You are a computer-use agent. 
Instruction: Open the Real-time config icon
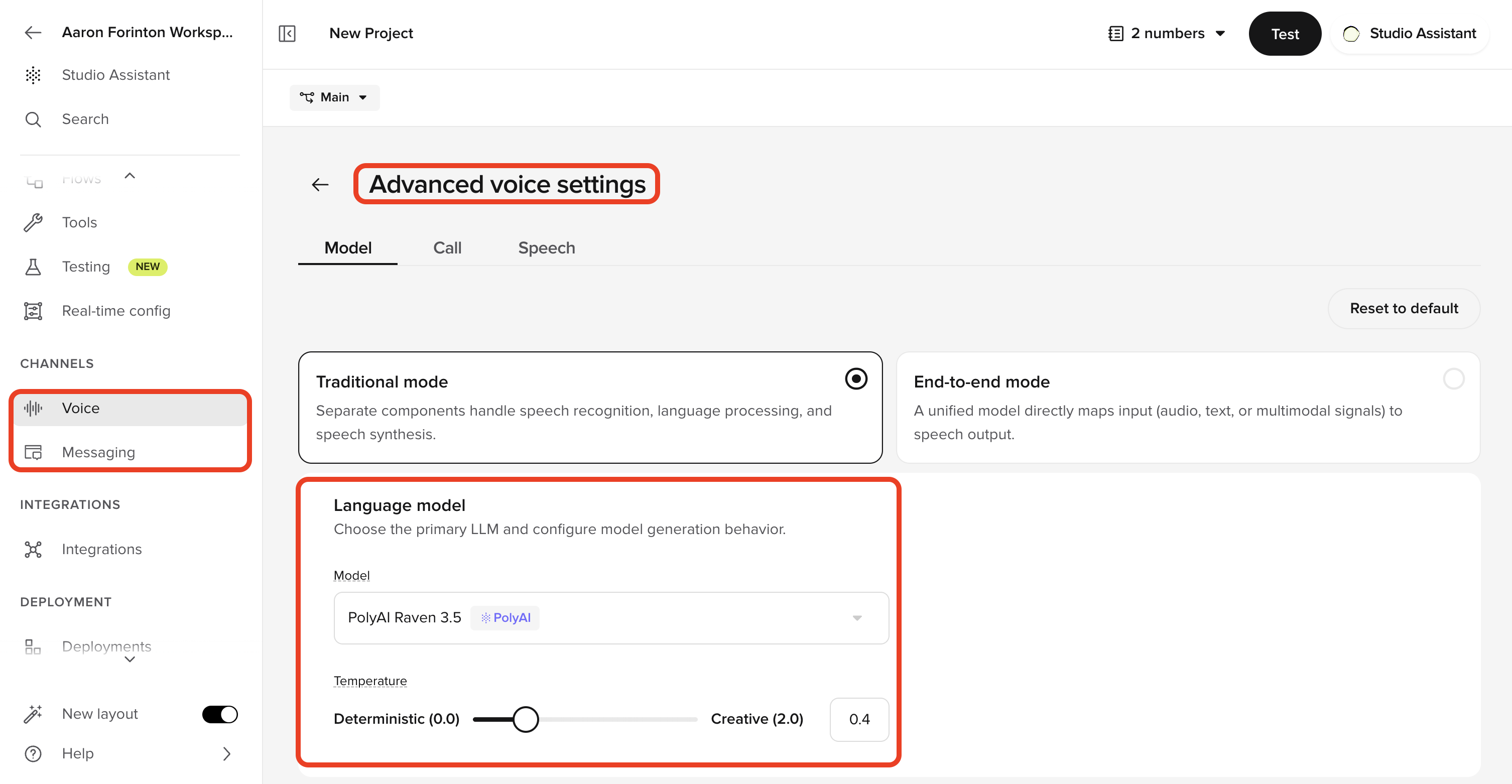(x=33, y=310)
